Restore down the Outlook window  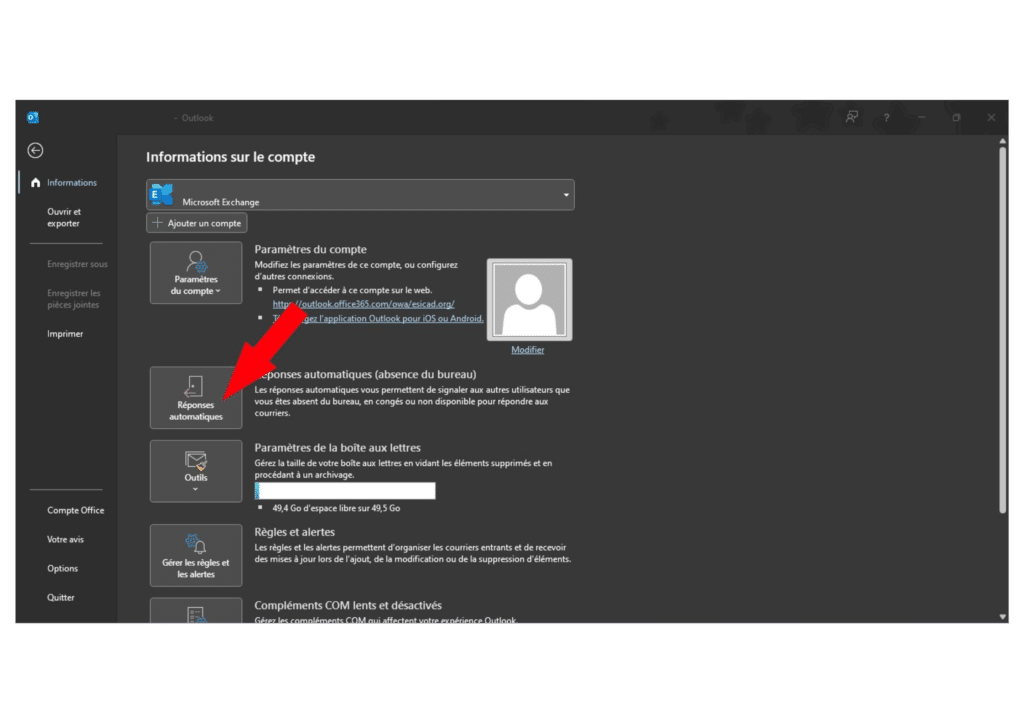[956, 118]
